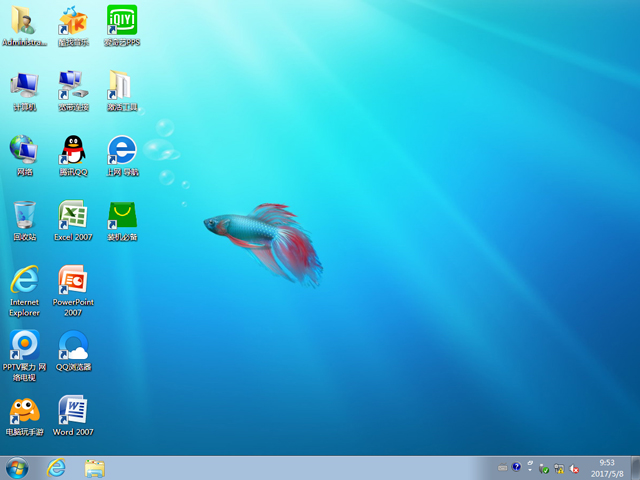Click the Windows Start button
The image size is (640, 480).
pyautogui.click(x=17, y=468)
